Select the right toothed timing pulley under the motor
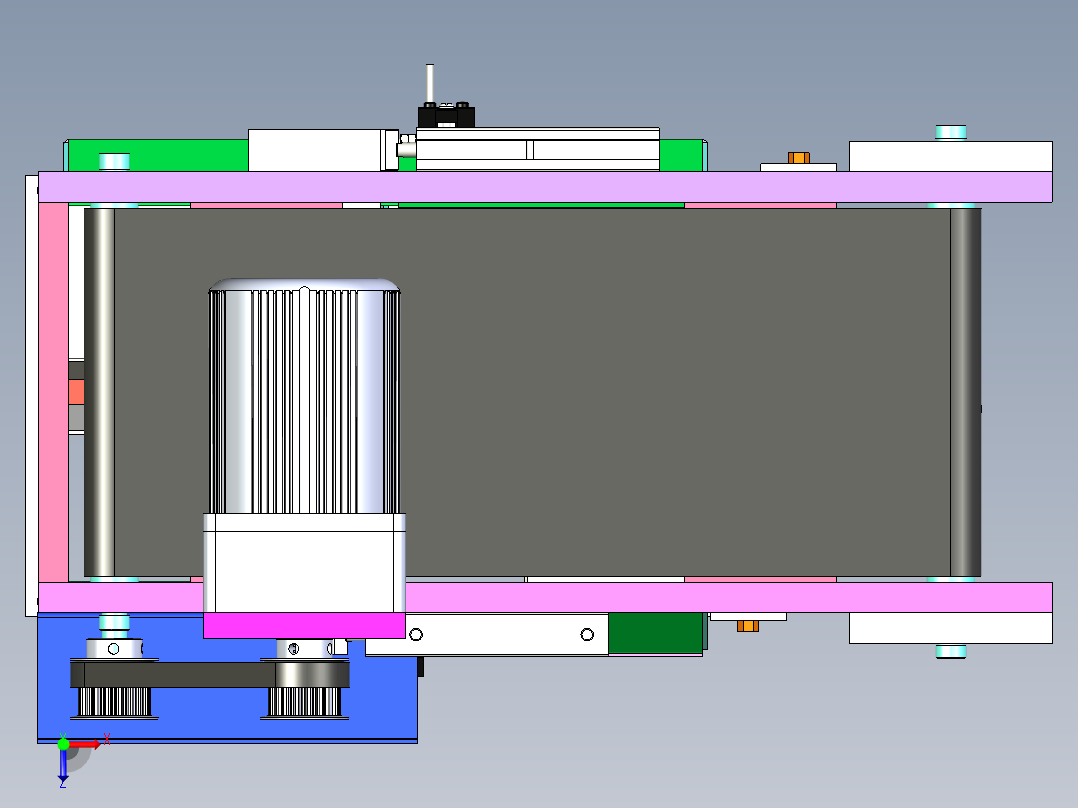The height and width of the screenshot is (808, 1078). 305,702
